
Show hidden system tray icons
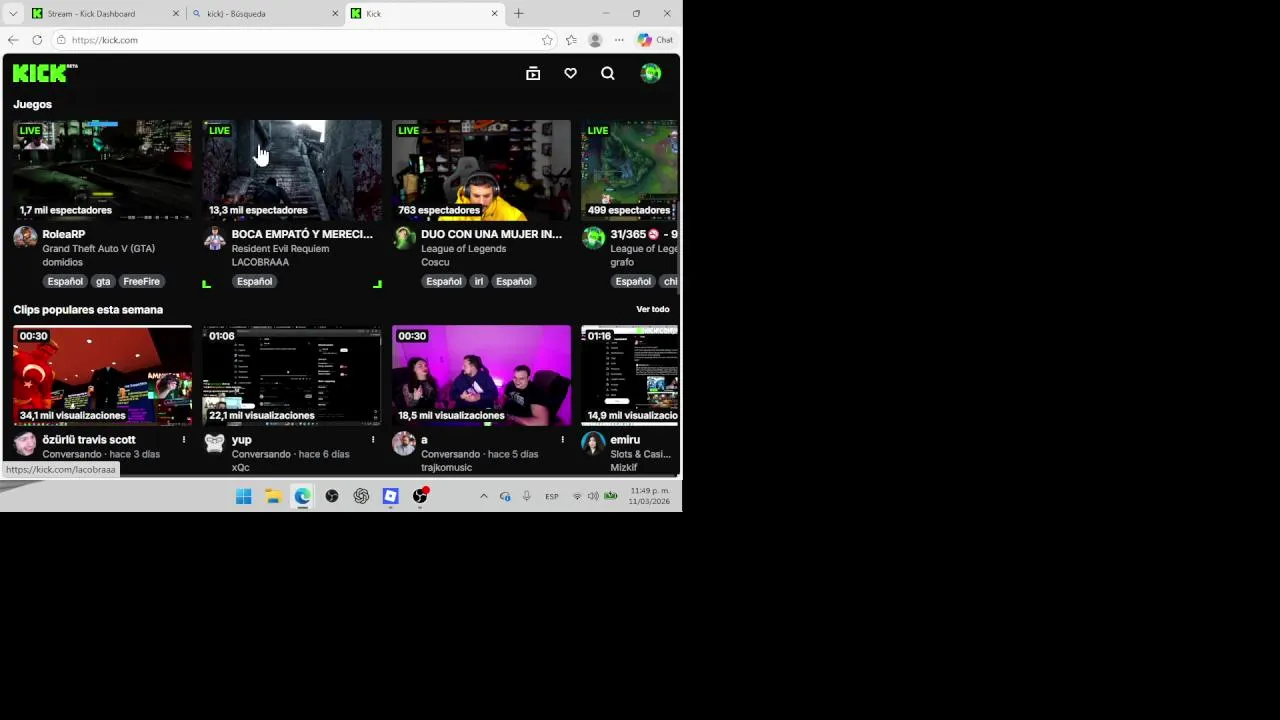[484, 496]
